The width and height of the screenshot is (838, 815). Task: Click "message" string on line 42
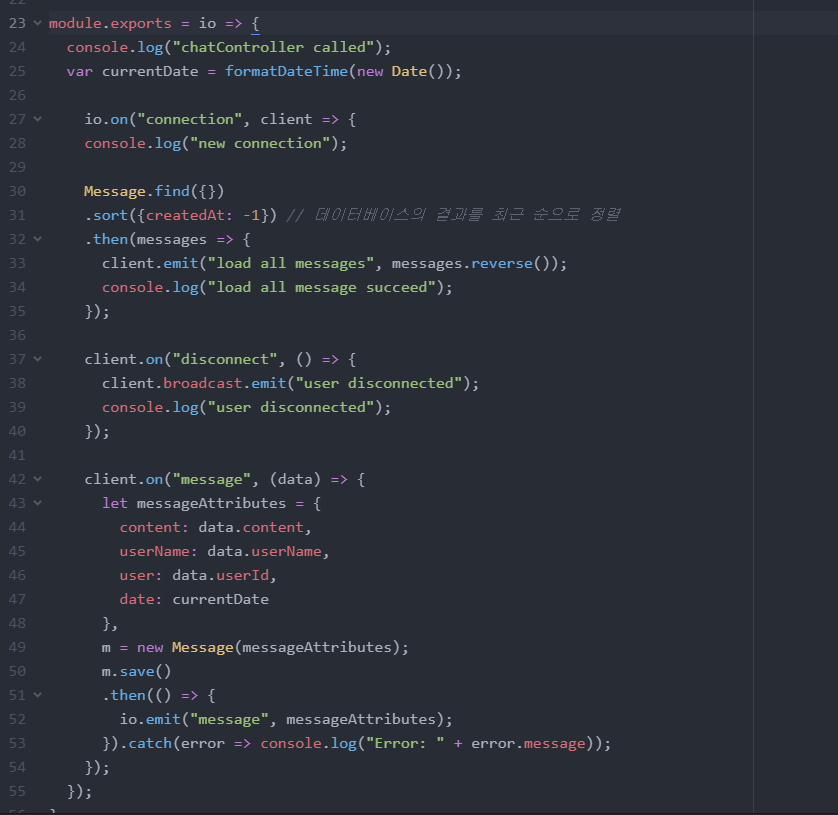coord(212,479)
